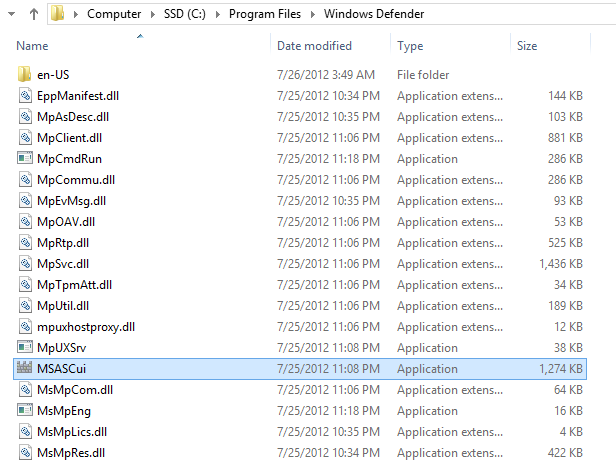
Task: Expand the arrow after SSD (C:) breadcrumb
Action: point(218,15)
